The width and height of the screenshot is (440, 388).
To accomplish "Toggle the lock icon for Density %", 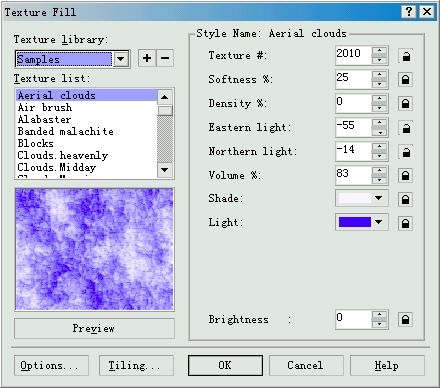I will pyautogui.click(x=405, y=104).
